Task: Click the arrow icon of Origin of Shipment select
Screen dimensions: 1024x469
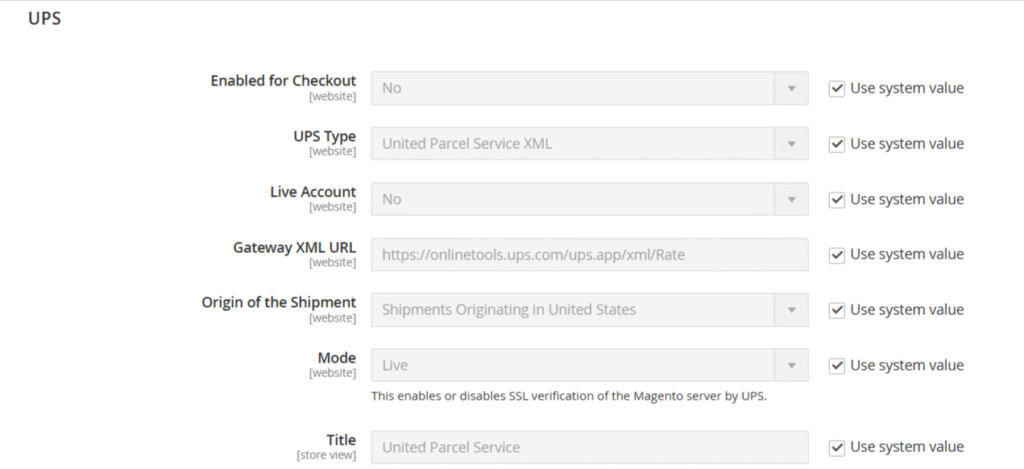Action: click(791, 310)
